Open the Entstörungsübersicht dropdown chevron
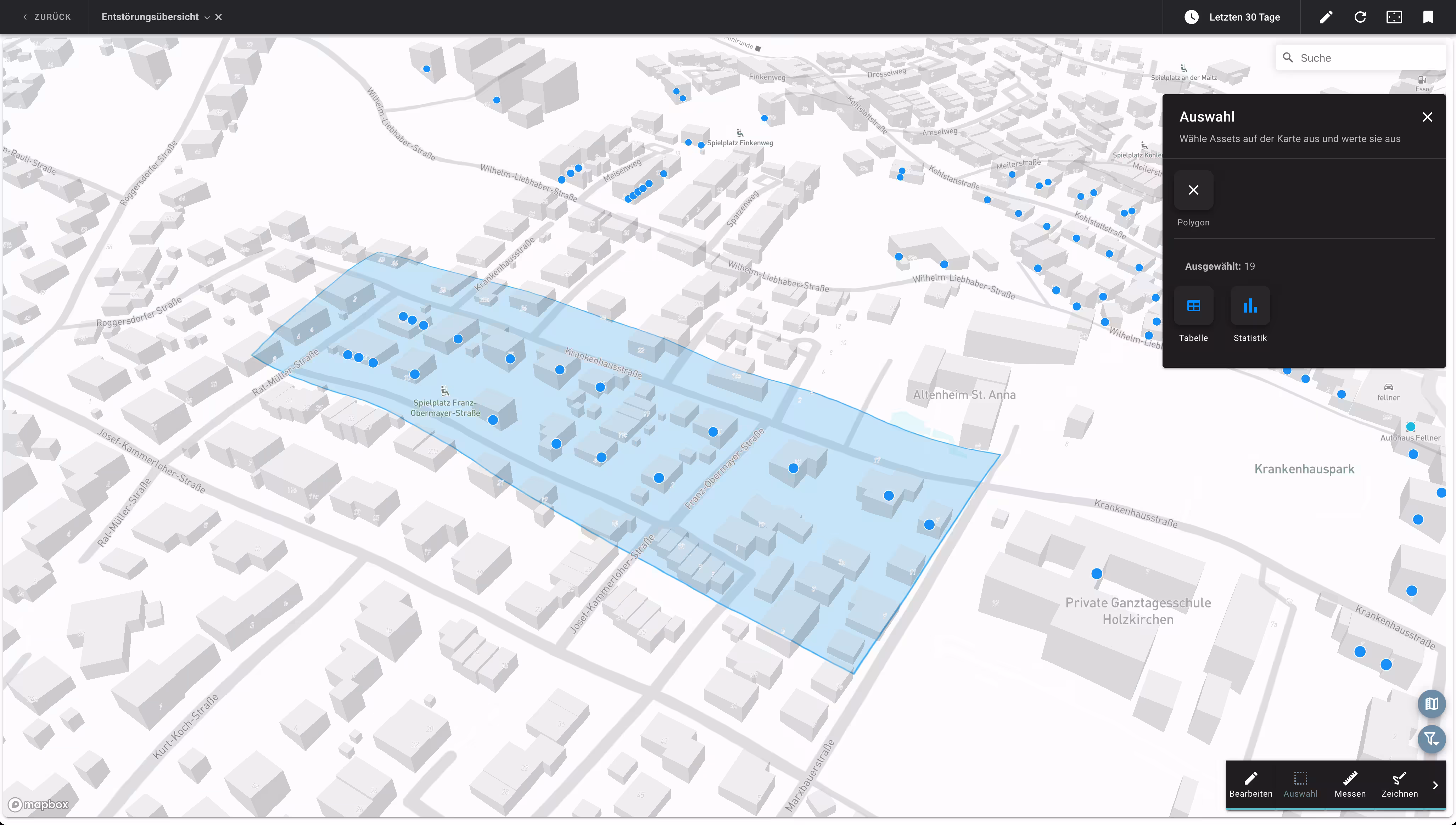Screen dimensions: 1456x825 tap(207, 18)
